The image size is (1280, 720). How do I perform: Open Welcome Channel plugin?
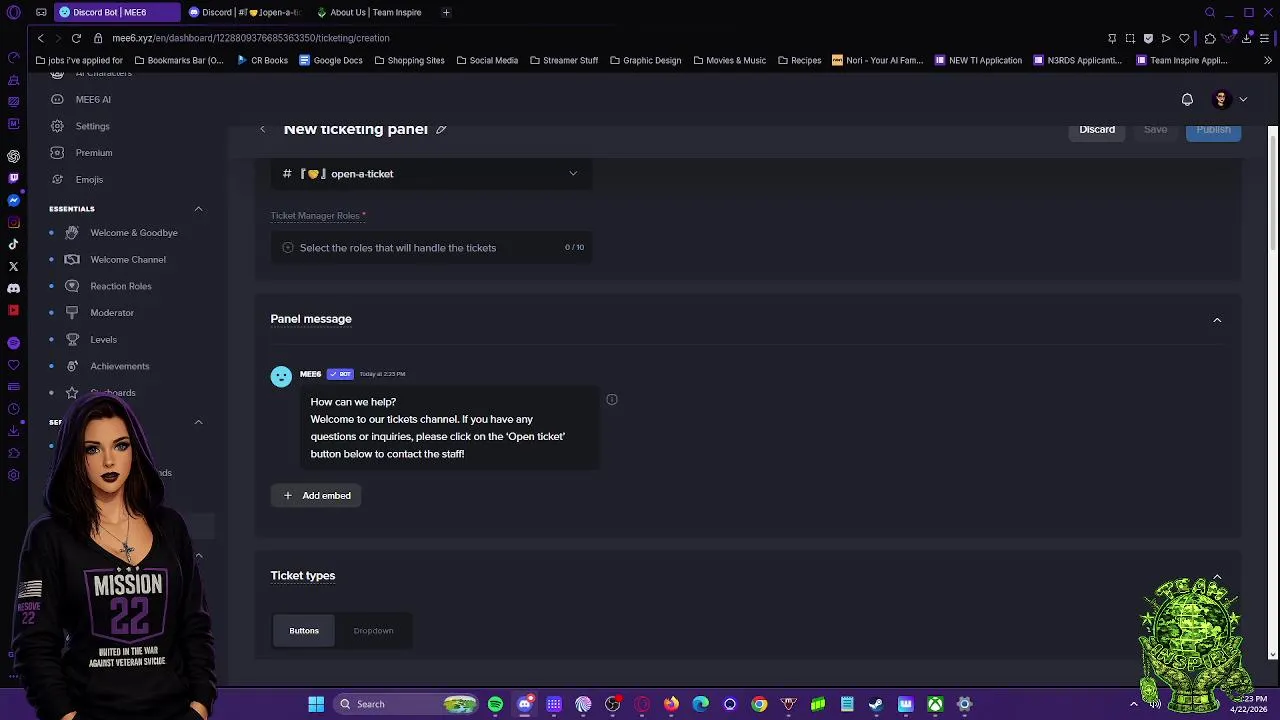pyautogui.click(x=128, y=260)
